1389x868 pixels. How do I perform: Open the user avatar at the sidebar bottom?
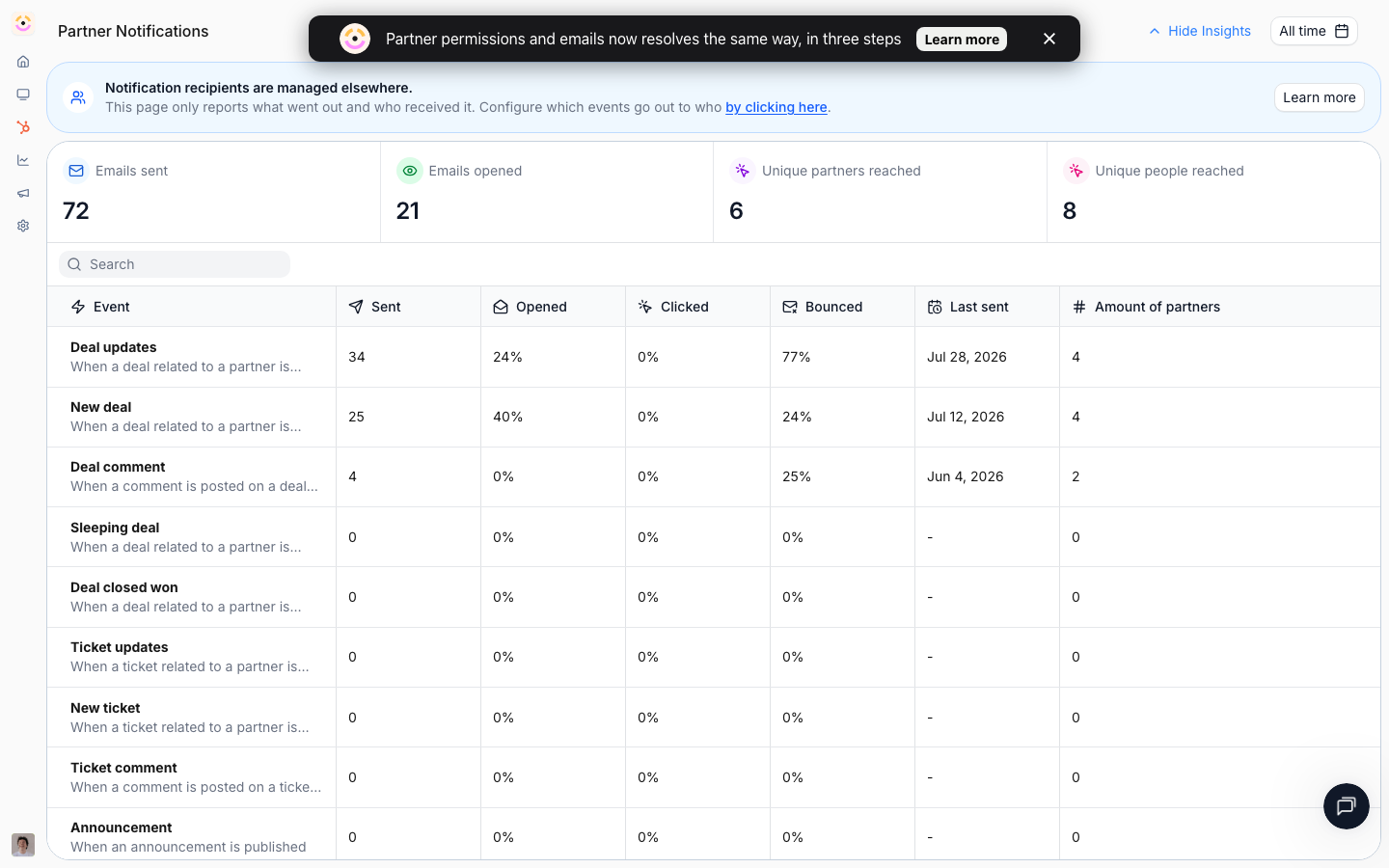click(x=23, y=845)
